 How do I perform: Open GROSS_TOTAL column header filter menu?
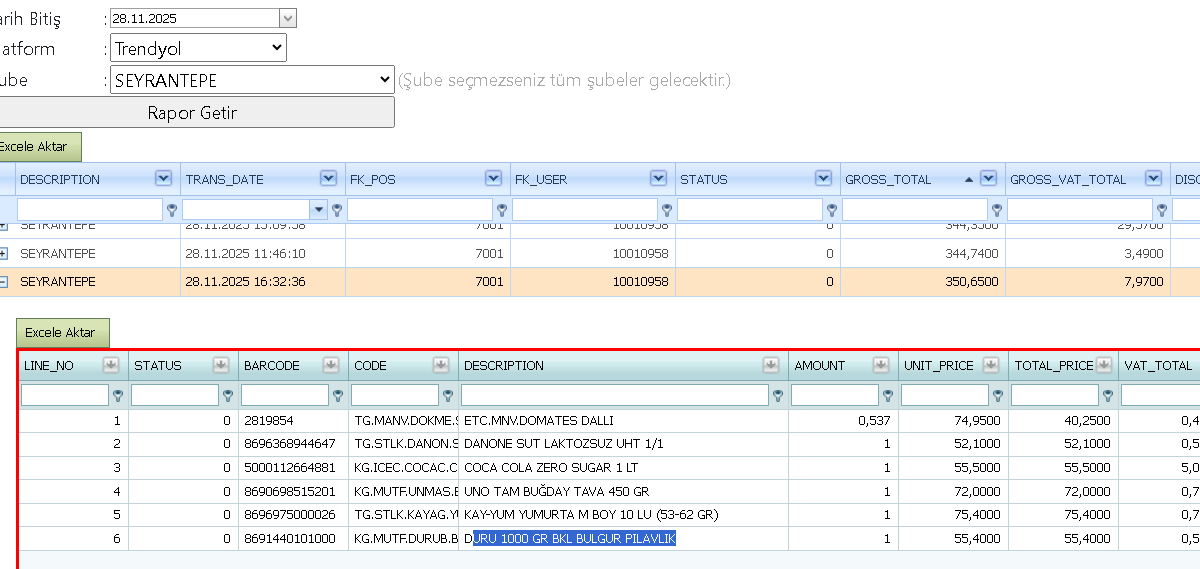point(989,179)
